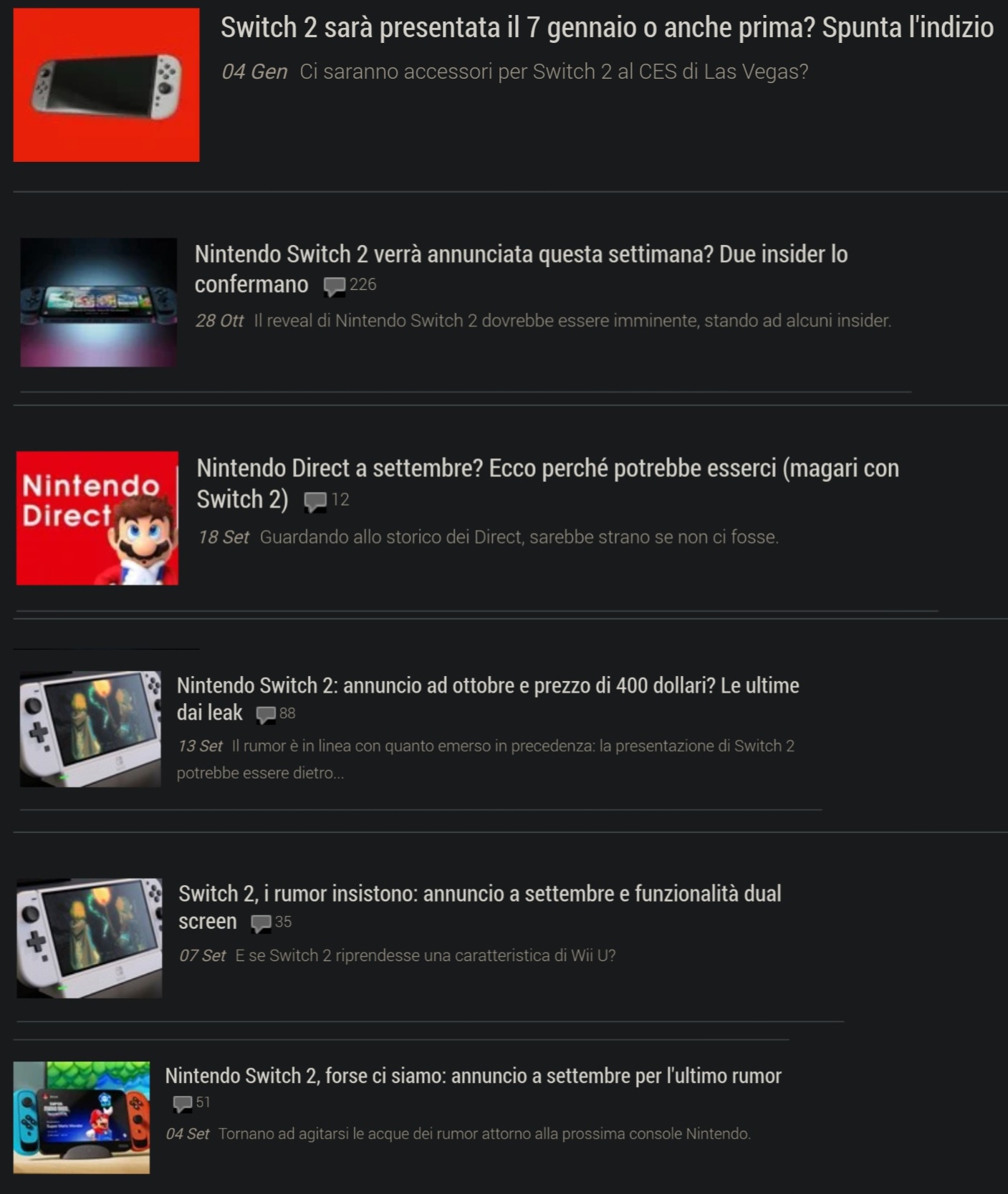Click white Switch thumbnail of 13 Set article
The height and width of the screenshot is (1194, 1008).
click(90, 729)
